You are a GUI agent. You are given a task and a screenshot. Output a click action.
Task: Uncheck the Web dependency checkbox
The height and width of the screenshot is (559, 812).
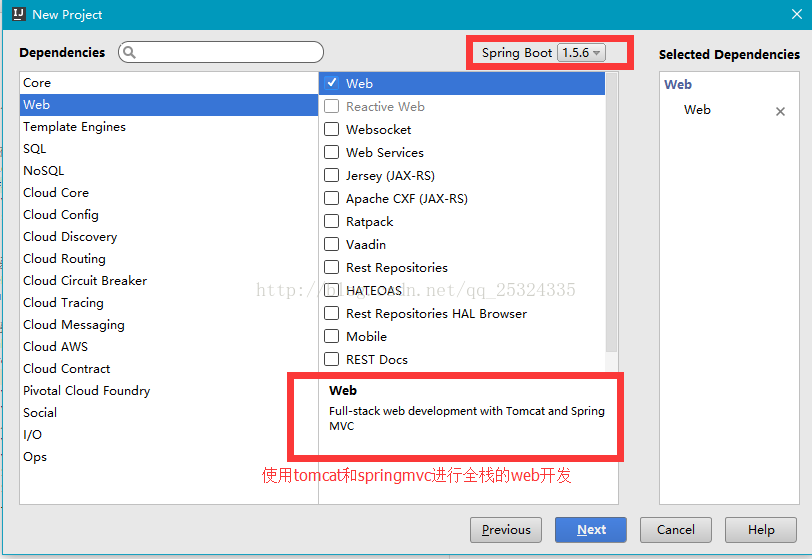click(331, 83)
